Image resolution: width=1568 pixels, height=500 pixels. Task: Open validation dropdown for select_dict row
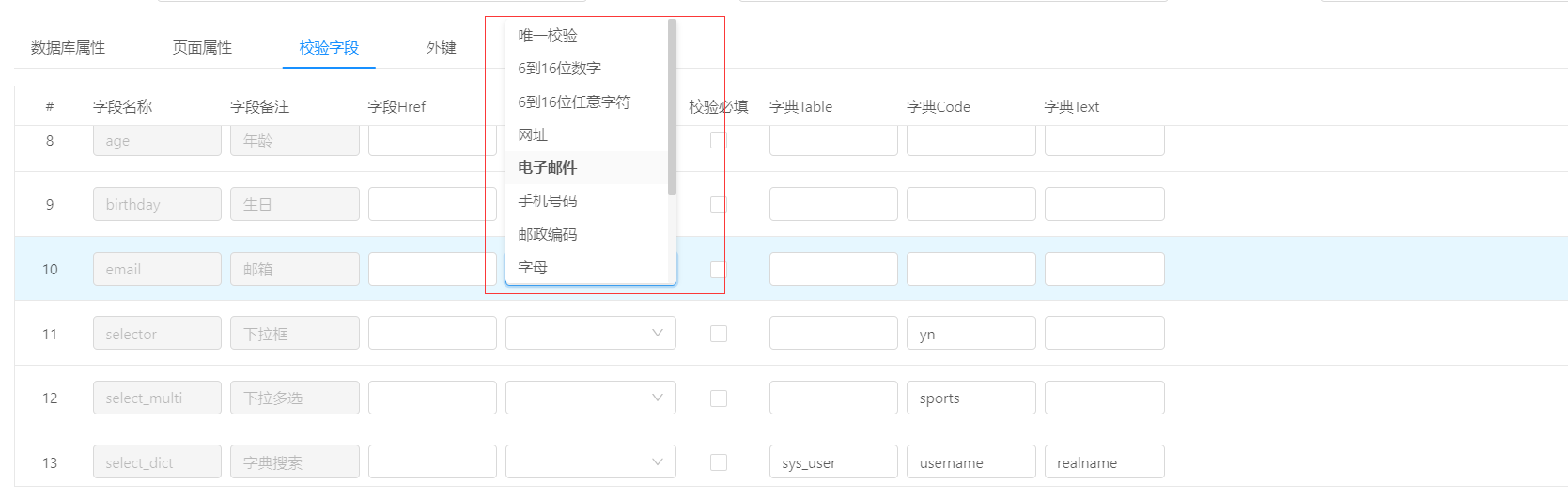[x=591, y=461]
